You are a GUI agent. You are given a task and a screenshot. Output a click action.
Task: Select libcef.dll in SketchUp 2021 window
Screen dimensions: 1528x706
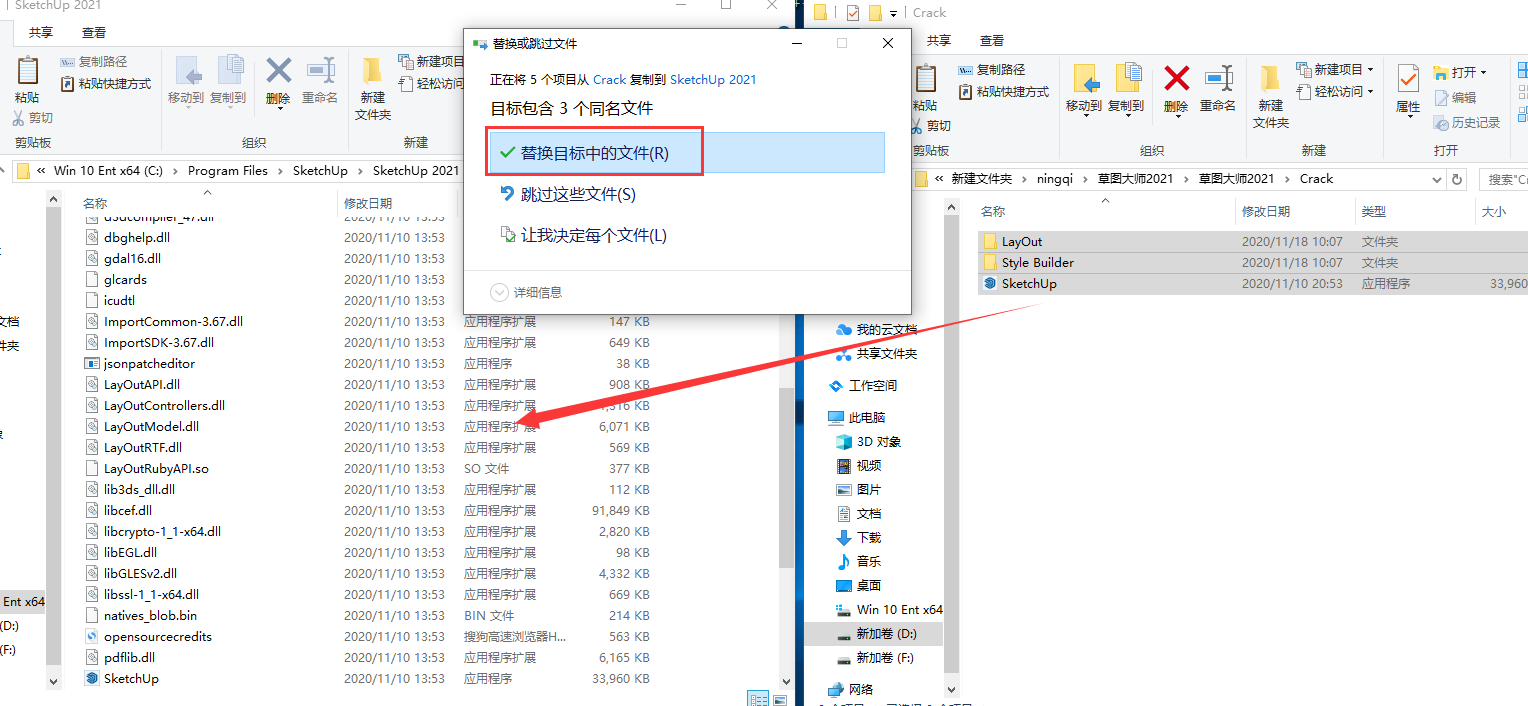click(x=127, y=510)
